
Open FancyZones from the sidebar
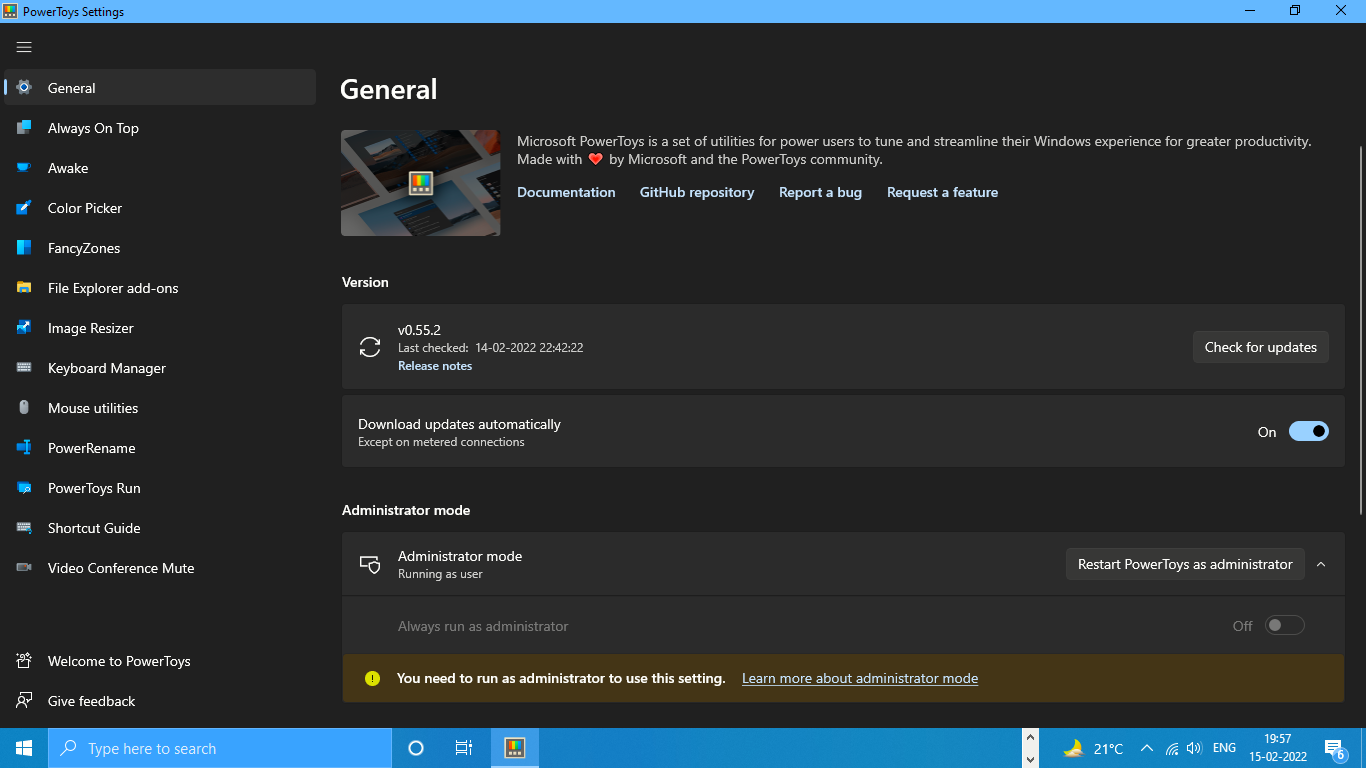coord(23,248)
